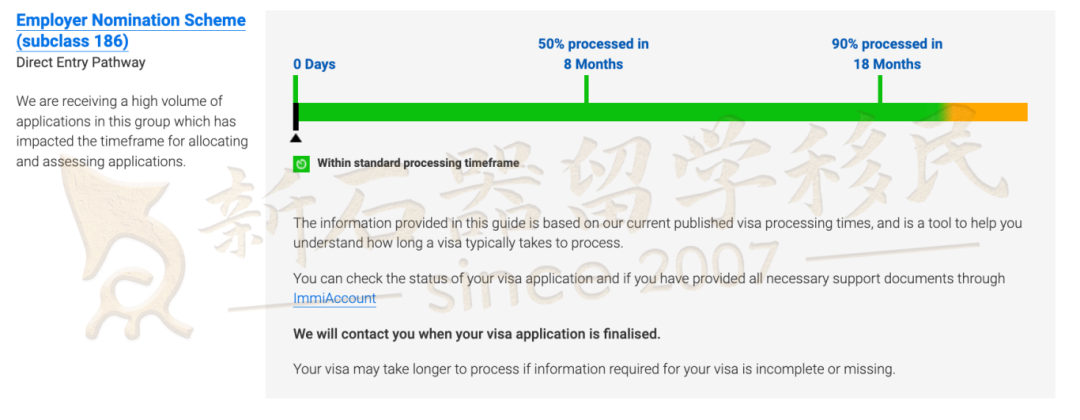Click the black current-position bar at 0 days

pos(295,116)
